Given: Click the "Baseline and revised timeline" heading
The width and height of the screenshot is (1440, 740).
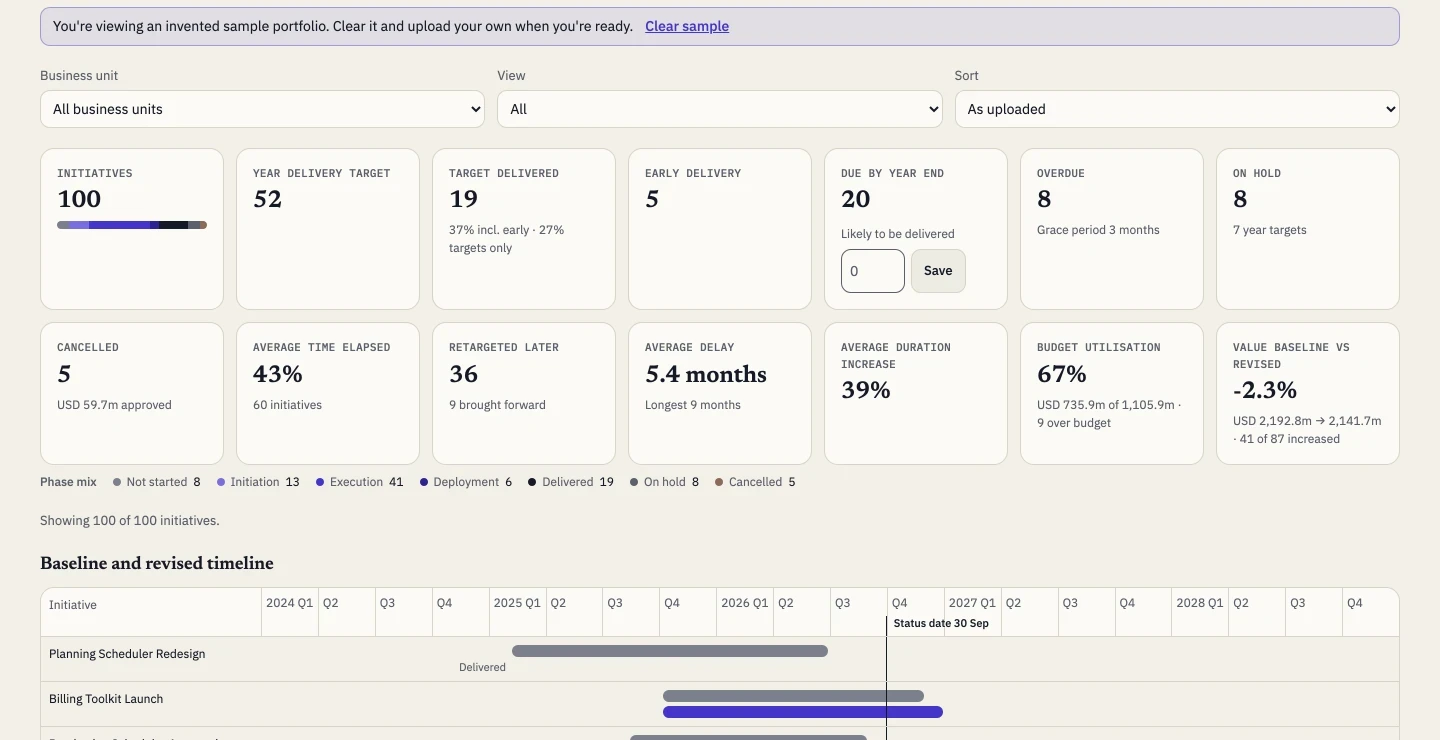Looking at the screenshot, I should click(x=157, y=563).
